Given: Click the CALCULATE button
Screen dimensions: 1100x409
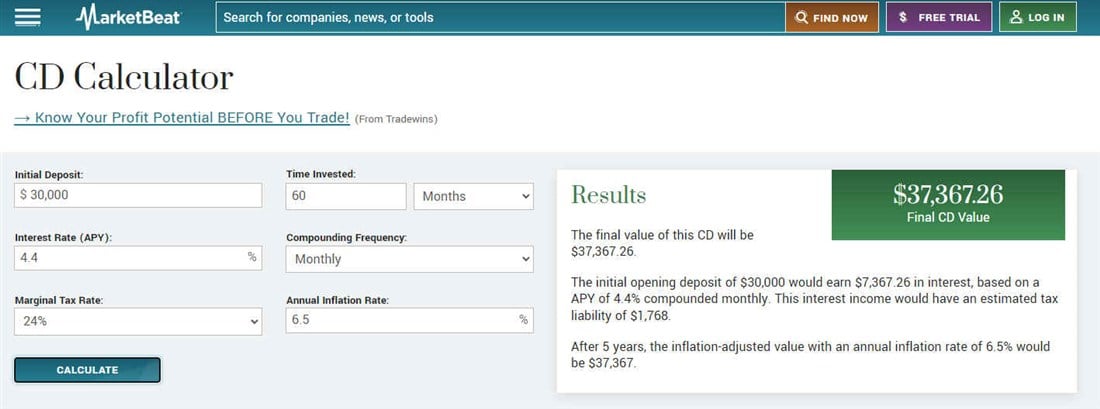Looking at the screenshot, I should 88,370.
